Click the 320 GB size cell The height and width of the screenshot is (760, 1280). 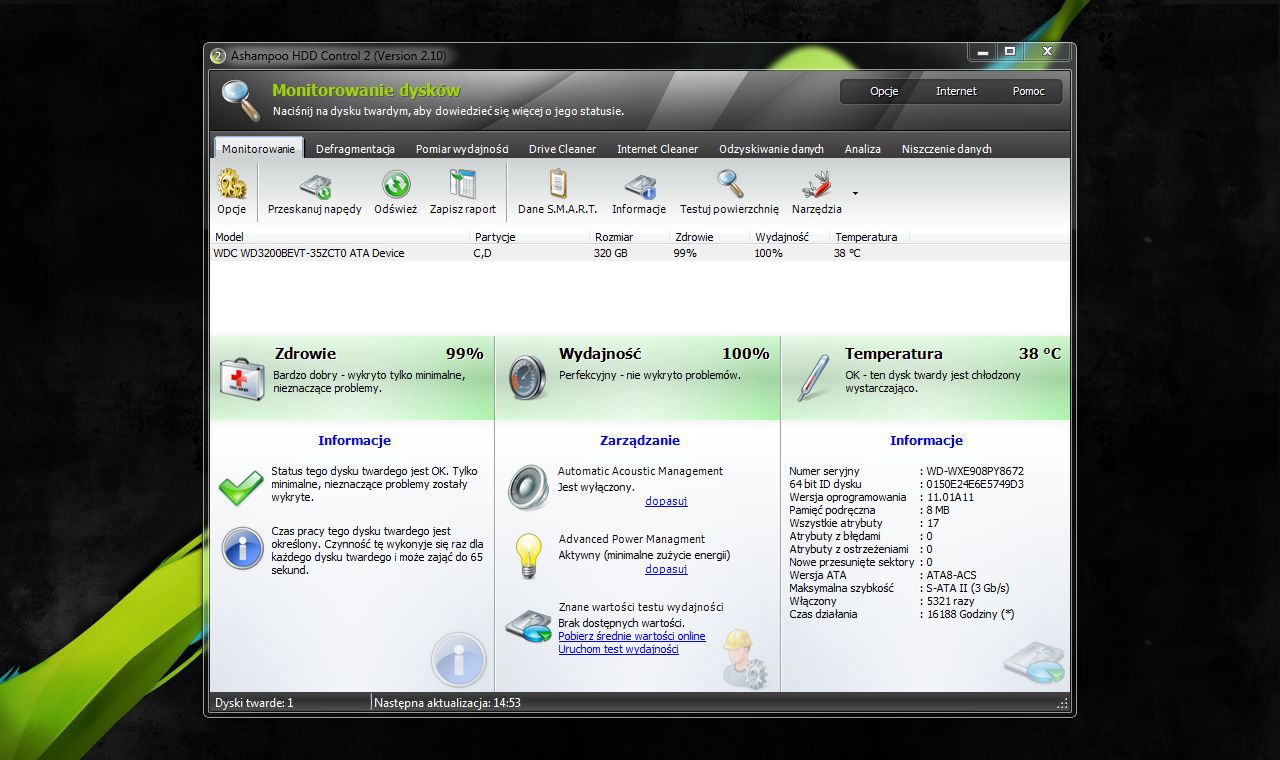(x=613, y=253)
